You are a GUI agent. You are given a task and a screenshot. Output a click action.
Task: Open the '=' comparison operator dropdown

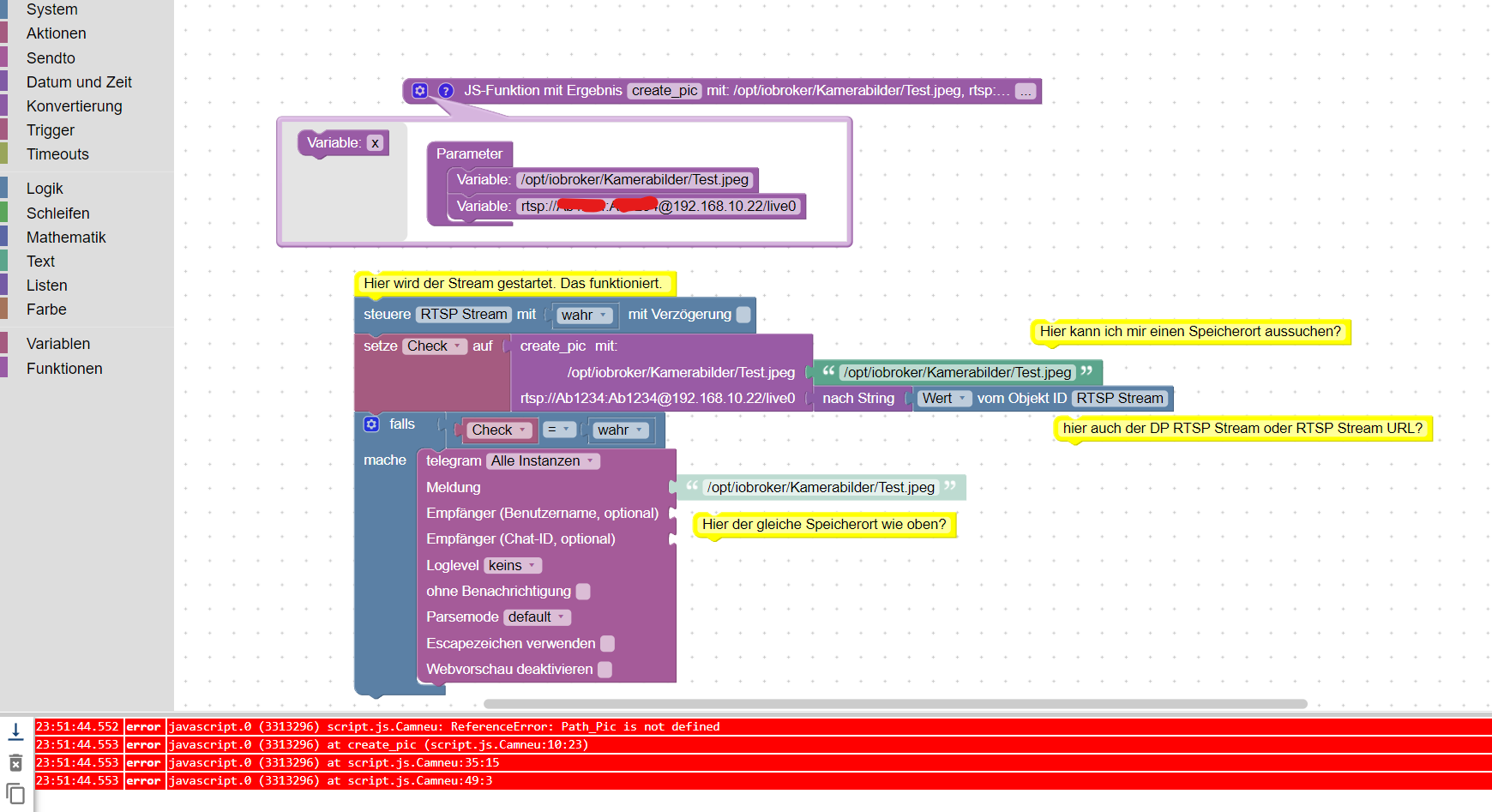(x=559, y=430)
